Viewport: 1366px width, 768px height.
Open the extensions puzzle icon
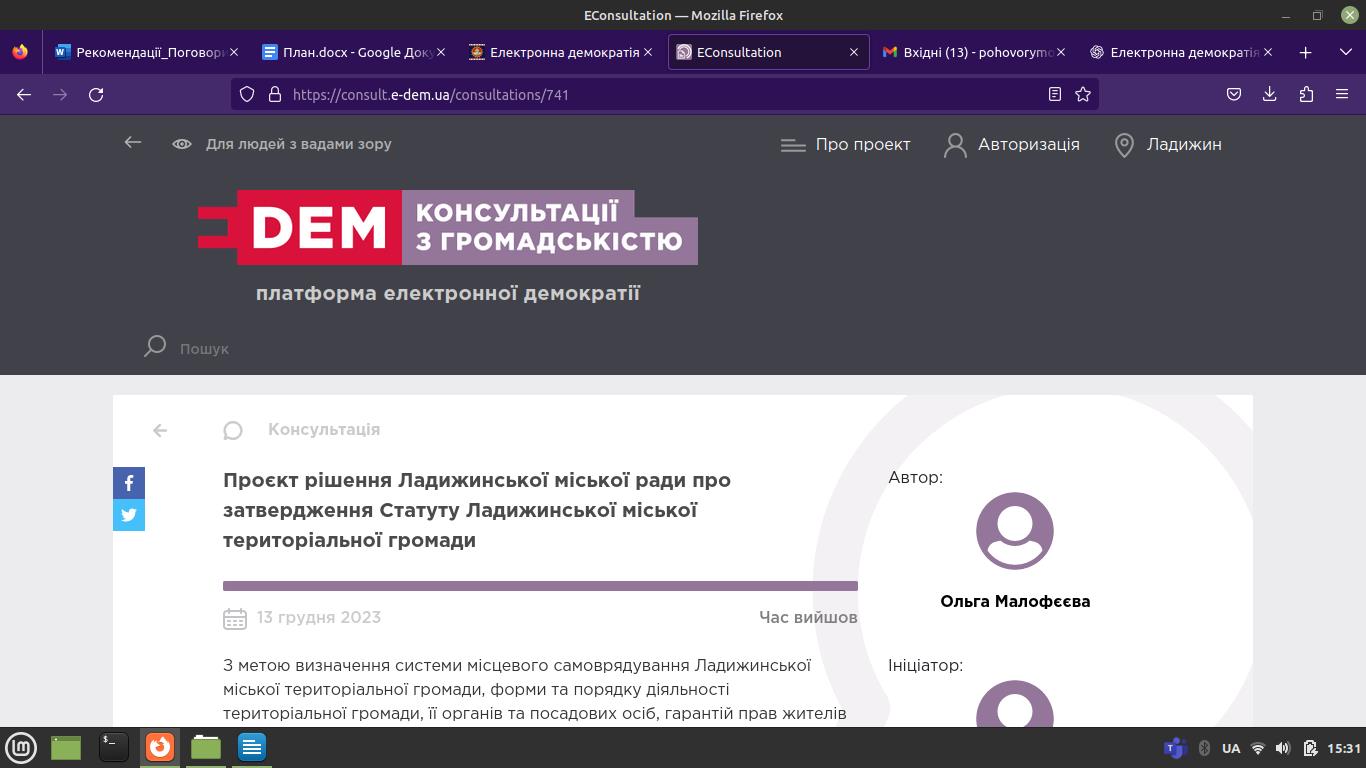click(1306, 94)
